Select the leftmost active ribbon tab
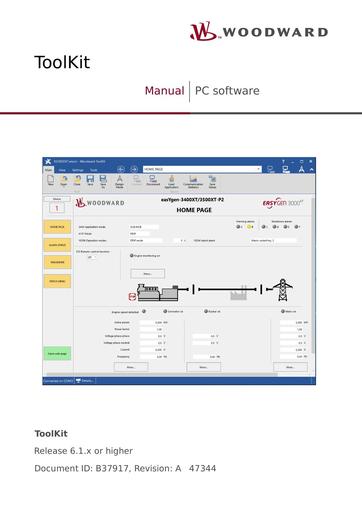Image resolution: width=362 pixels, height=512 pixels. [x=49, y=170]
